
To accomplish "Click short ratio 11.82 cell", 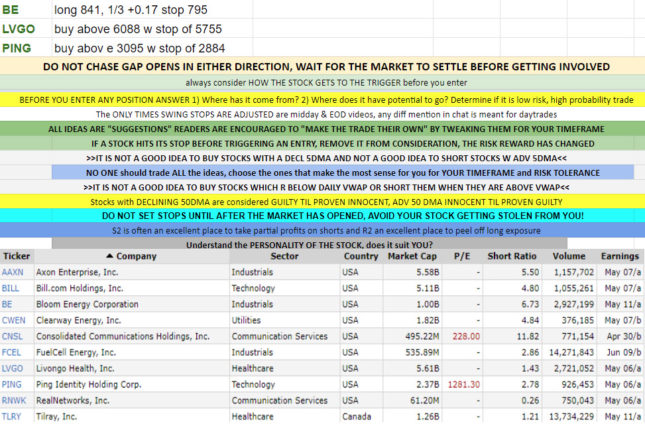I will 512,336.
